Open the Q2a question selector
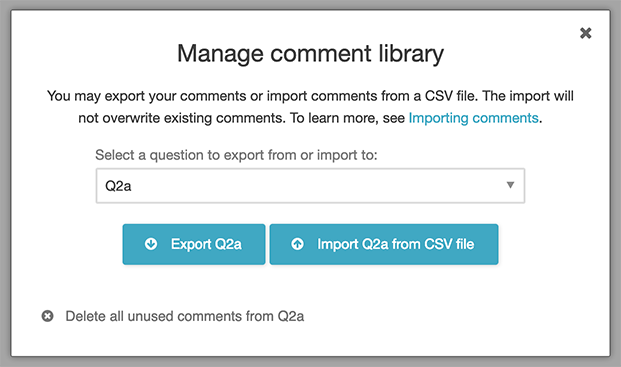Viewport: 621px width, 367px height. (x=310, y=186)
